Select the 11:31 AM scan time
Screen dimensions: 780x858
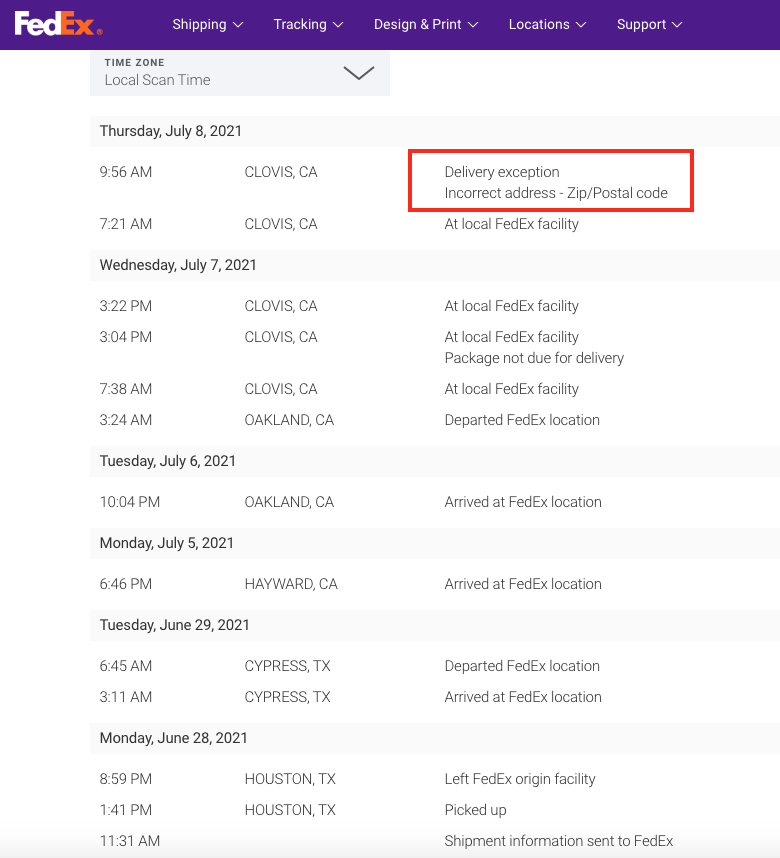(130, 841)
